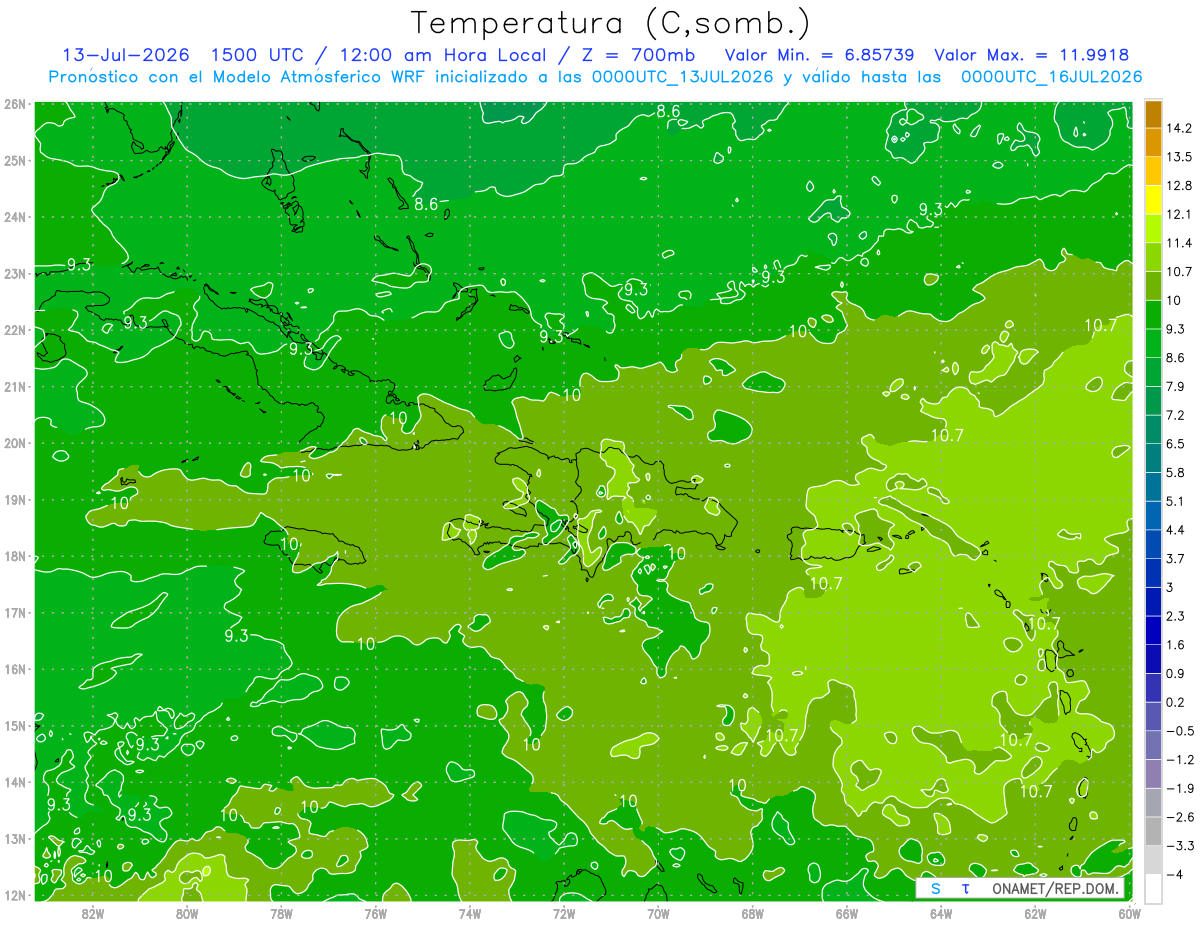1200x927 pixels.
Task: Click the "12.1" color bar label
Action: [x=1179, y=215]
